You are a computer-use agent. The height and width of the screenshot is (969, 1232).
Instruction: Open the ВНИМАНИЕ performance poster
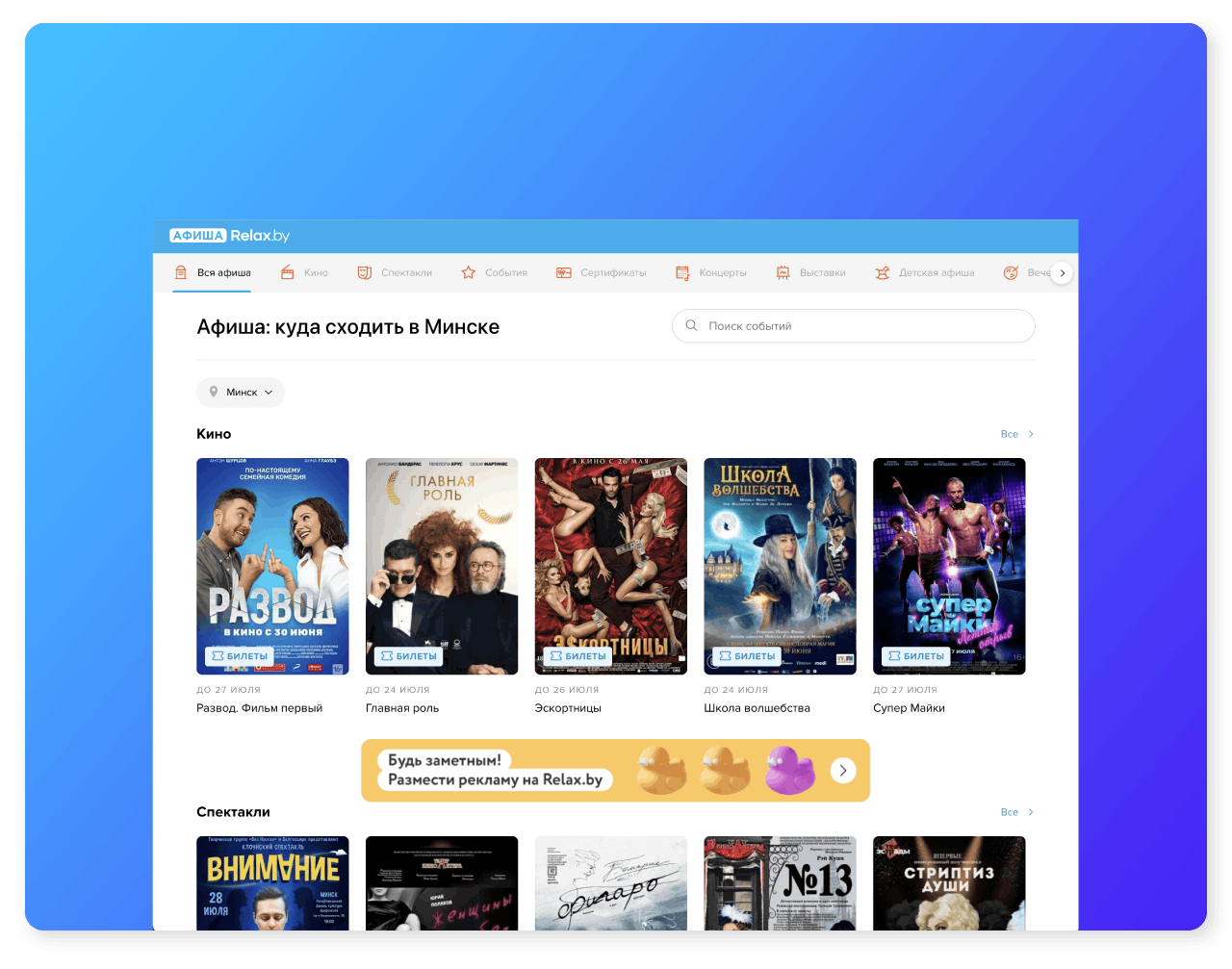[272, 883]
